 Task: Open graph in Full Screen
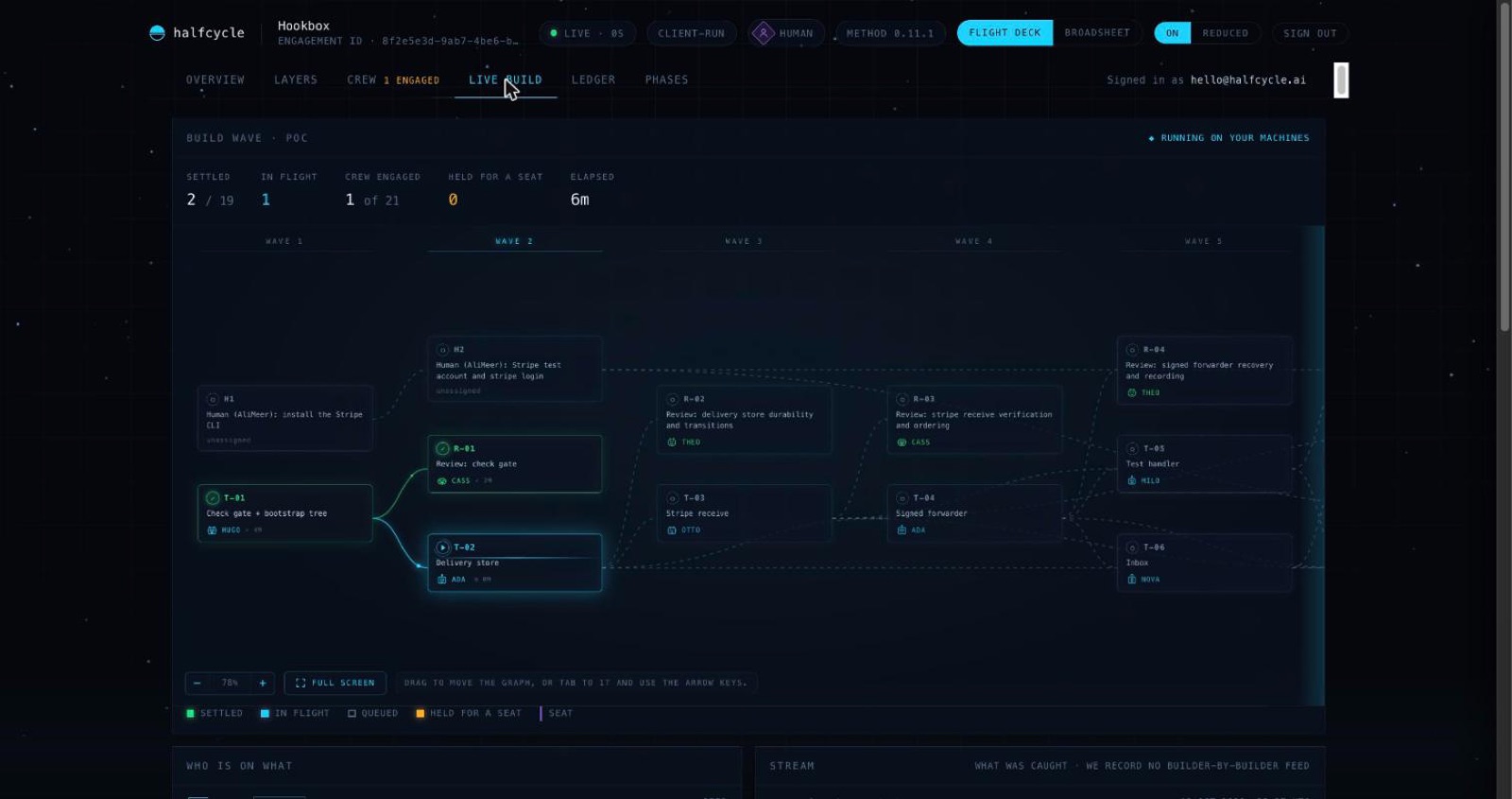tap(335, 683)
